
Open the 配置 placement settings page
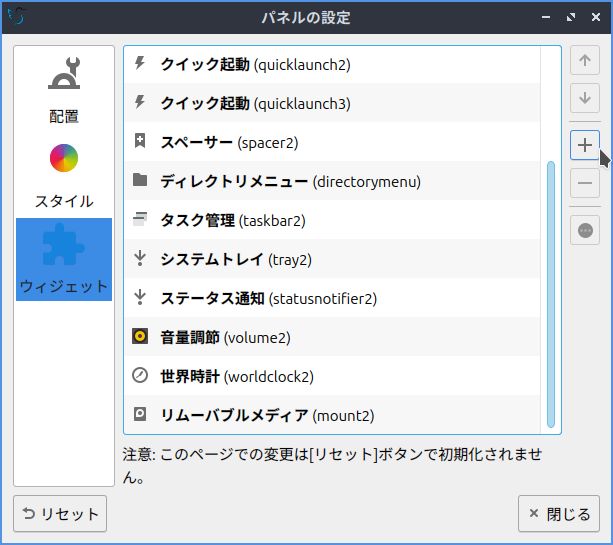click(64, 91)
